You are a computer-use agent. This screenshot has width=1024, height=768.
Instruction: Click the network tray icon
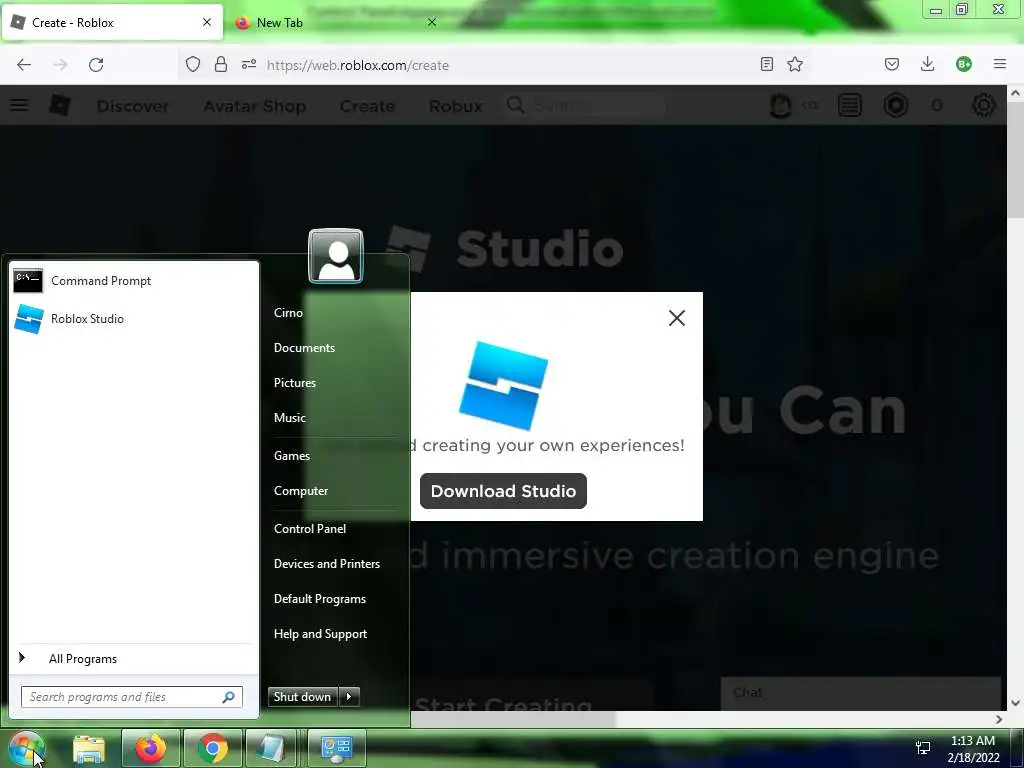coord(923,748)
